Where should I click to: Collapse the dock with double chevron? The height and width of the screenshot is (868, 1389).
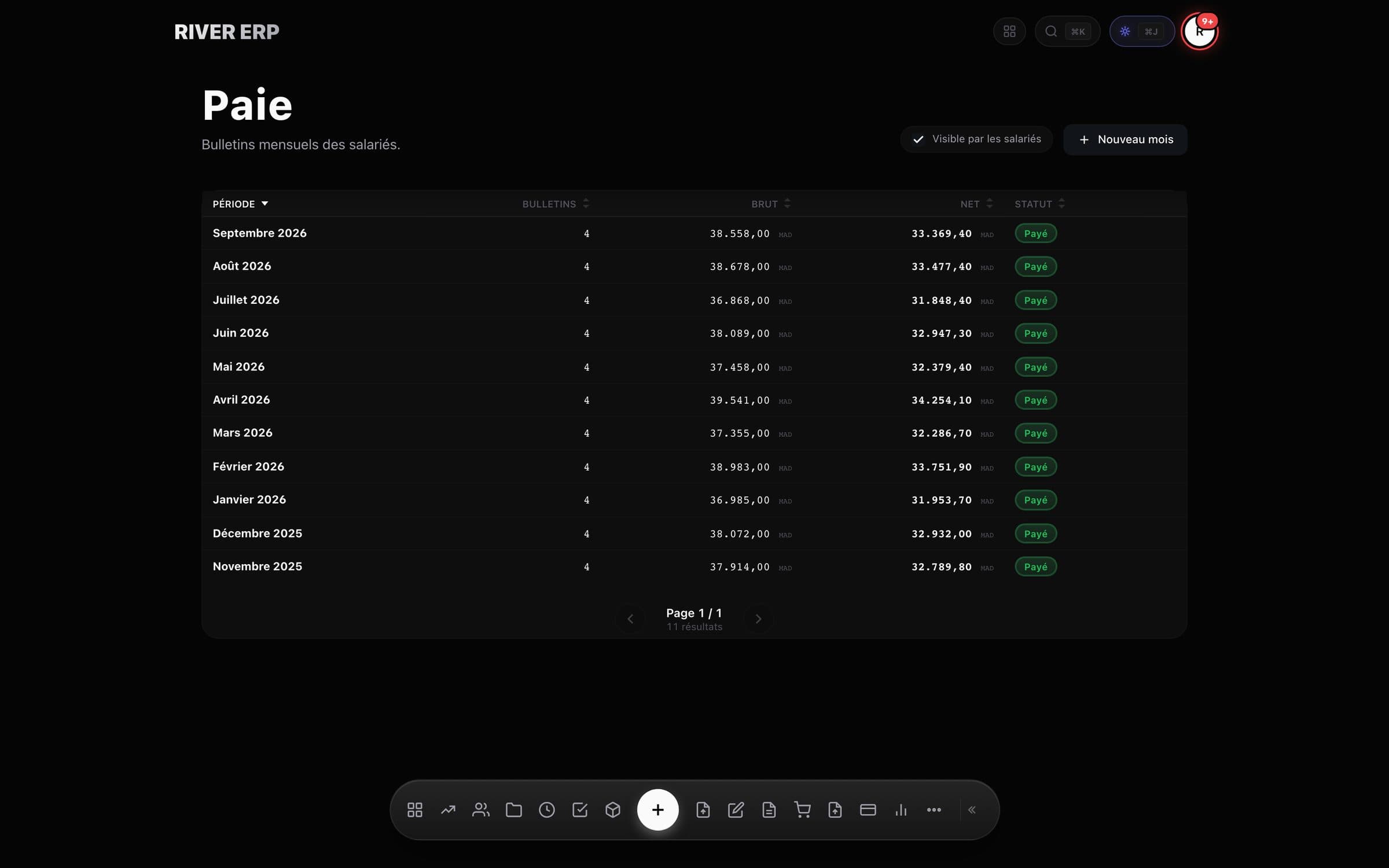click(x=972, y=810)
